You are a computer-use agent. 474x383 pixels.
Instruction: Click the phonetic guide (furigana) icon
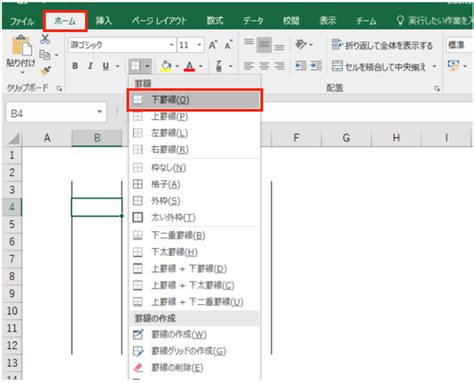[x=219, y=66]
